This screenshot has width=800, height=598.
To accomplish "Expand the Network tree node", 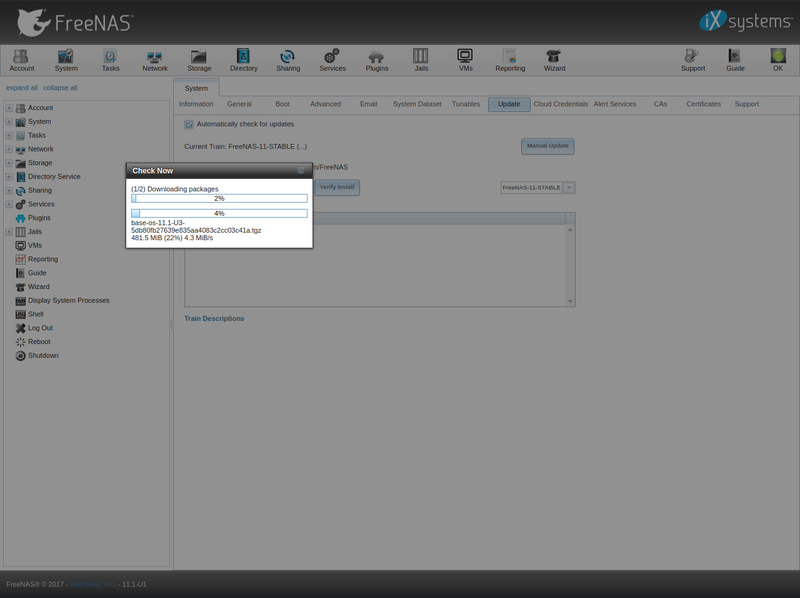I will 9,150.
